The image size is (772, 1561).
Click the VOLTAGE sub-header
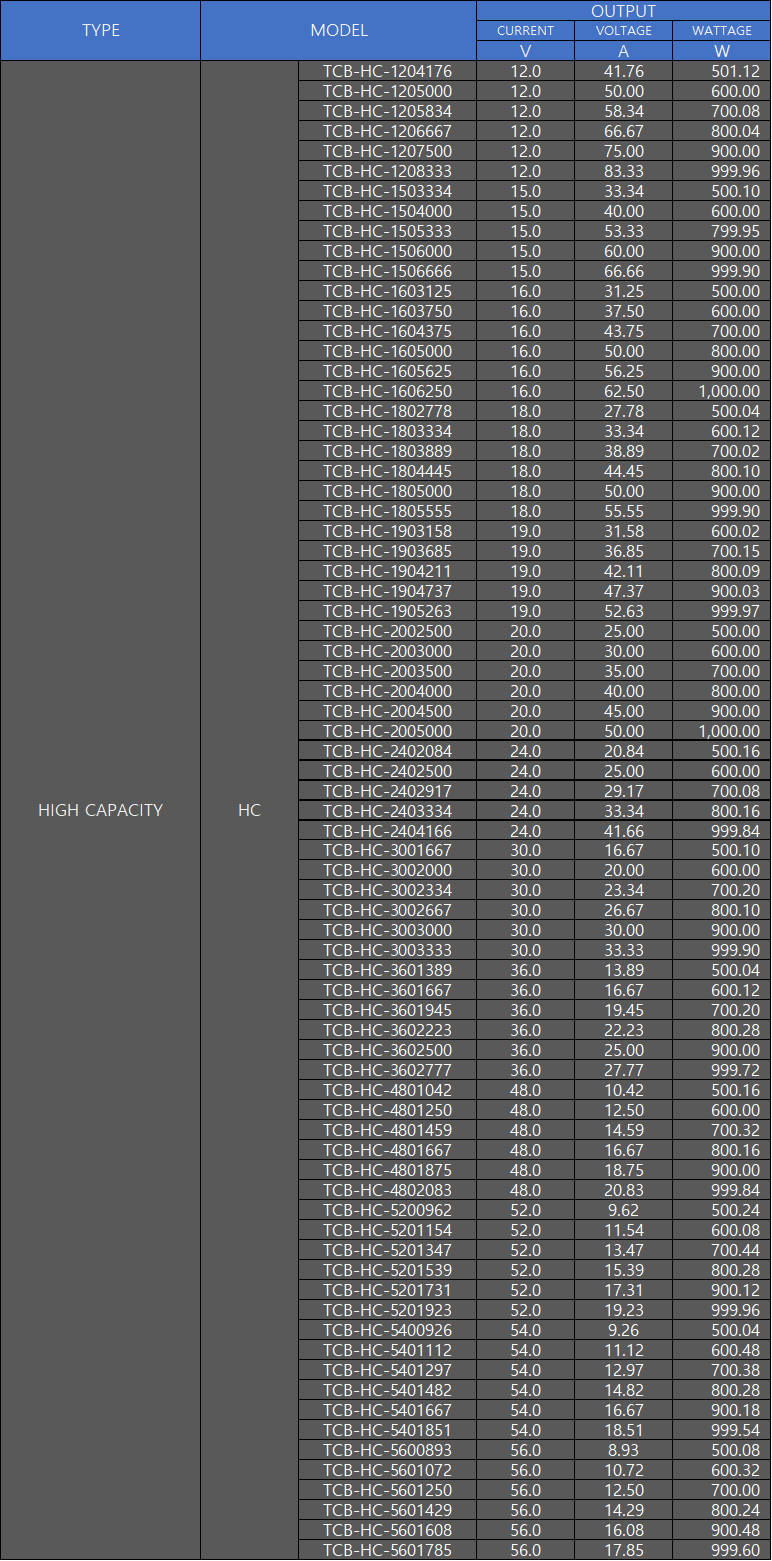pyautogui.click(x=624, y=31)
